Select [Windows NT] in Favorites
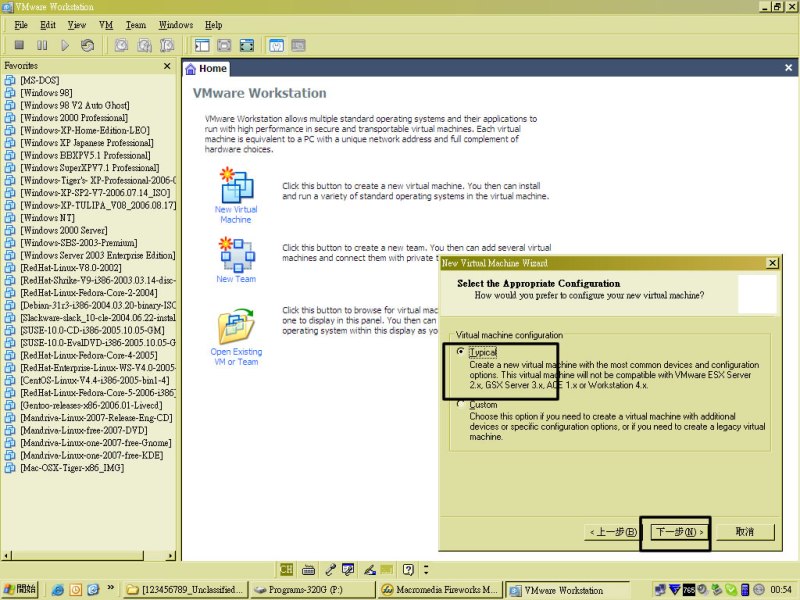The width and height of the screenshot is (800, 600). click(x=47, y=218)
